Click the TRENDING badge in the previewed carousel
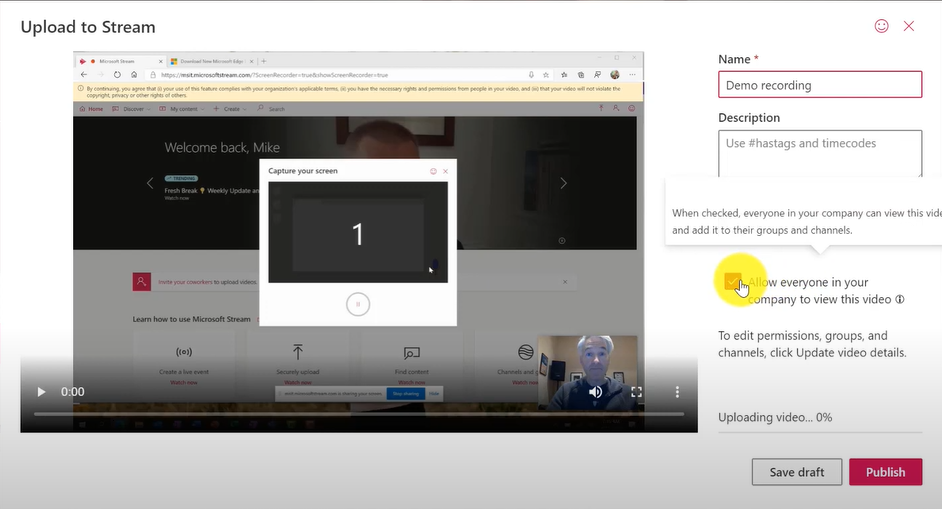942x509 pixels. coord(181,178)
